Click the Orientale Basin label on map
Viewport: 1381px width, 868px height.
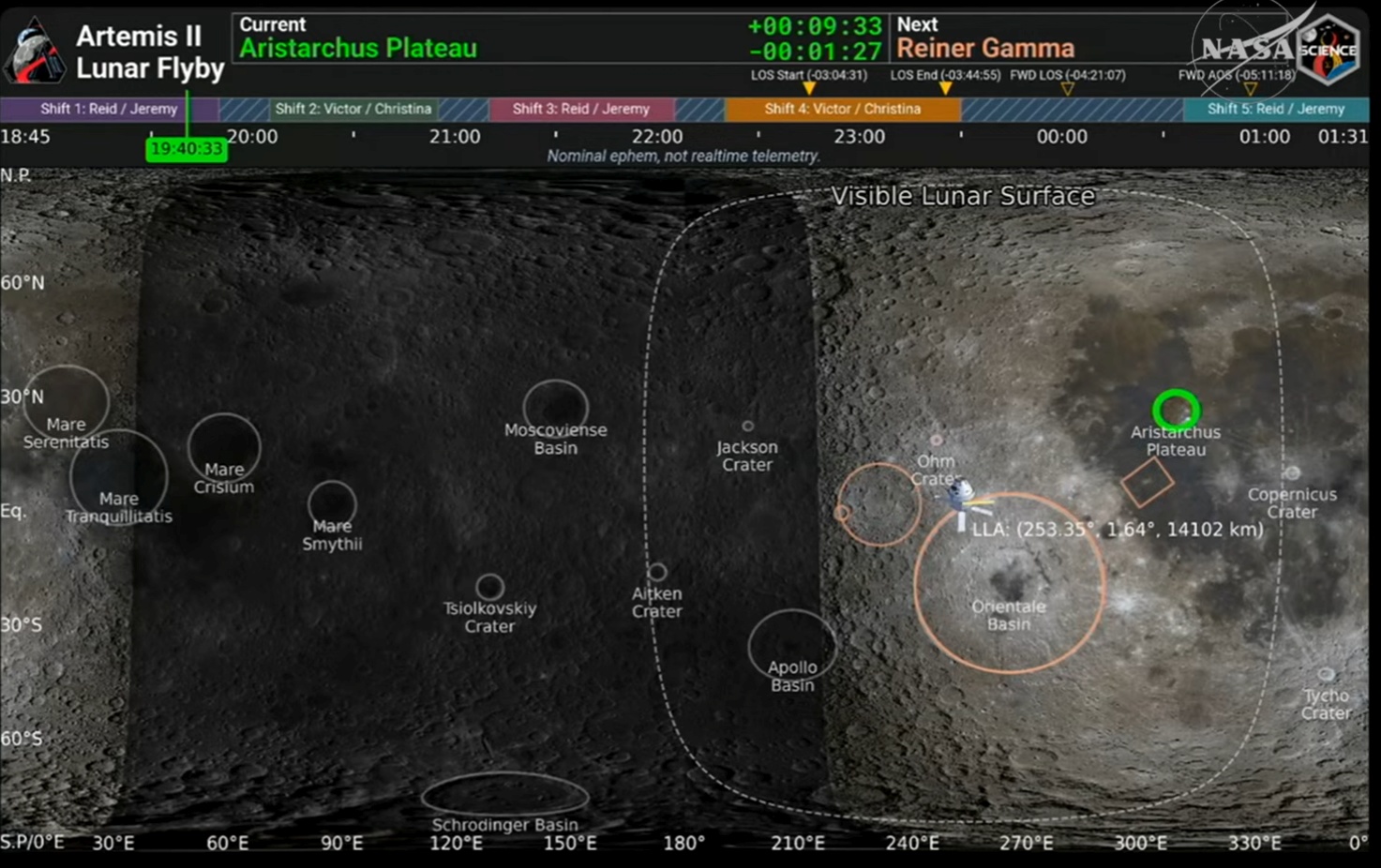(x=1009, y=615)
